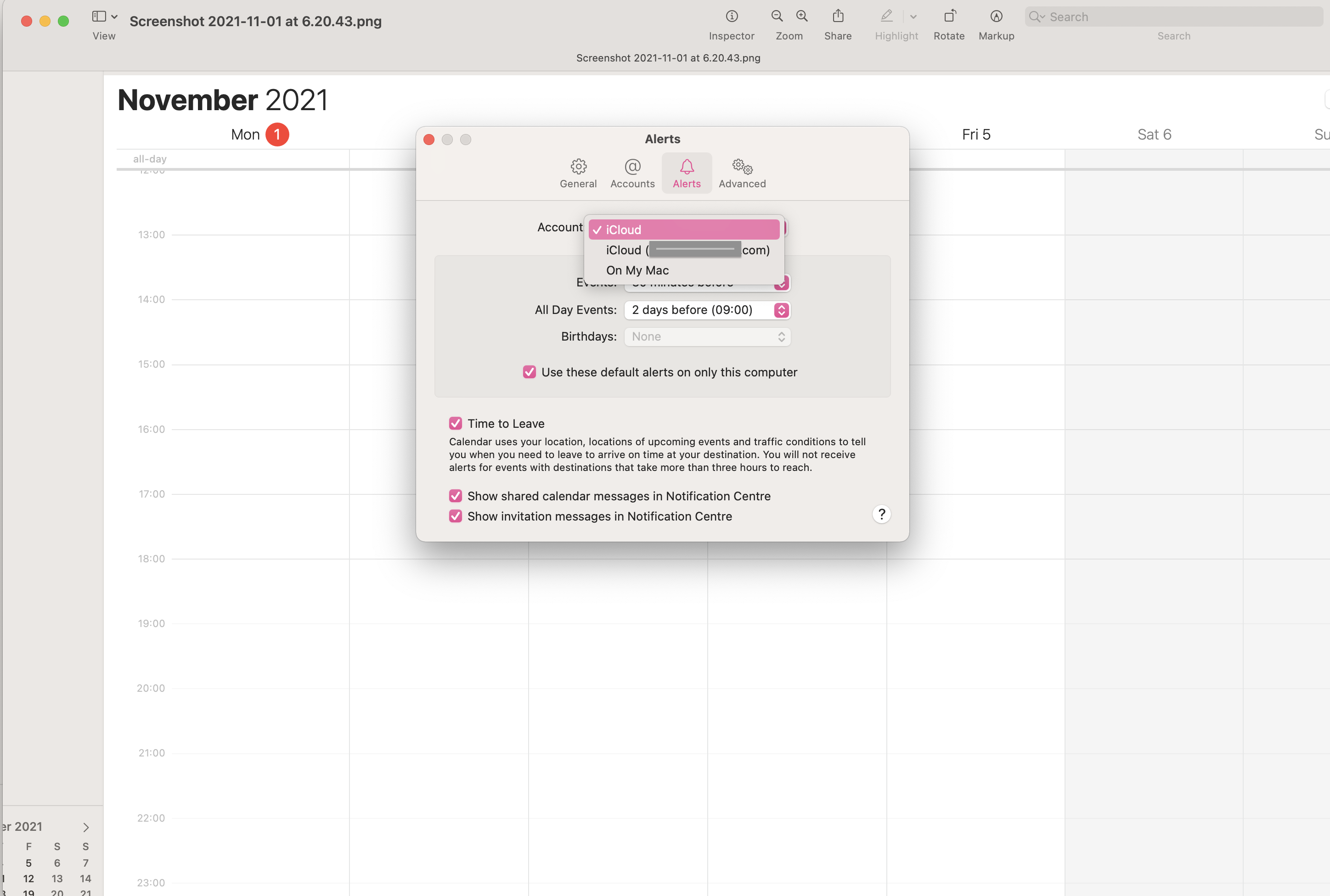Click the Highlight pen icon
This screenshot has height=896, width=1330.
tap(886, 17)
